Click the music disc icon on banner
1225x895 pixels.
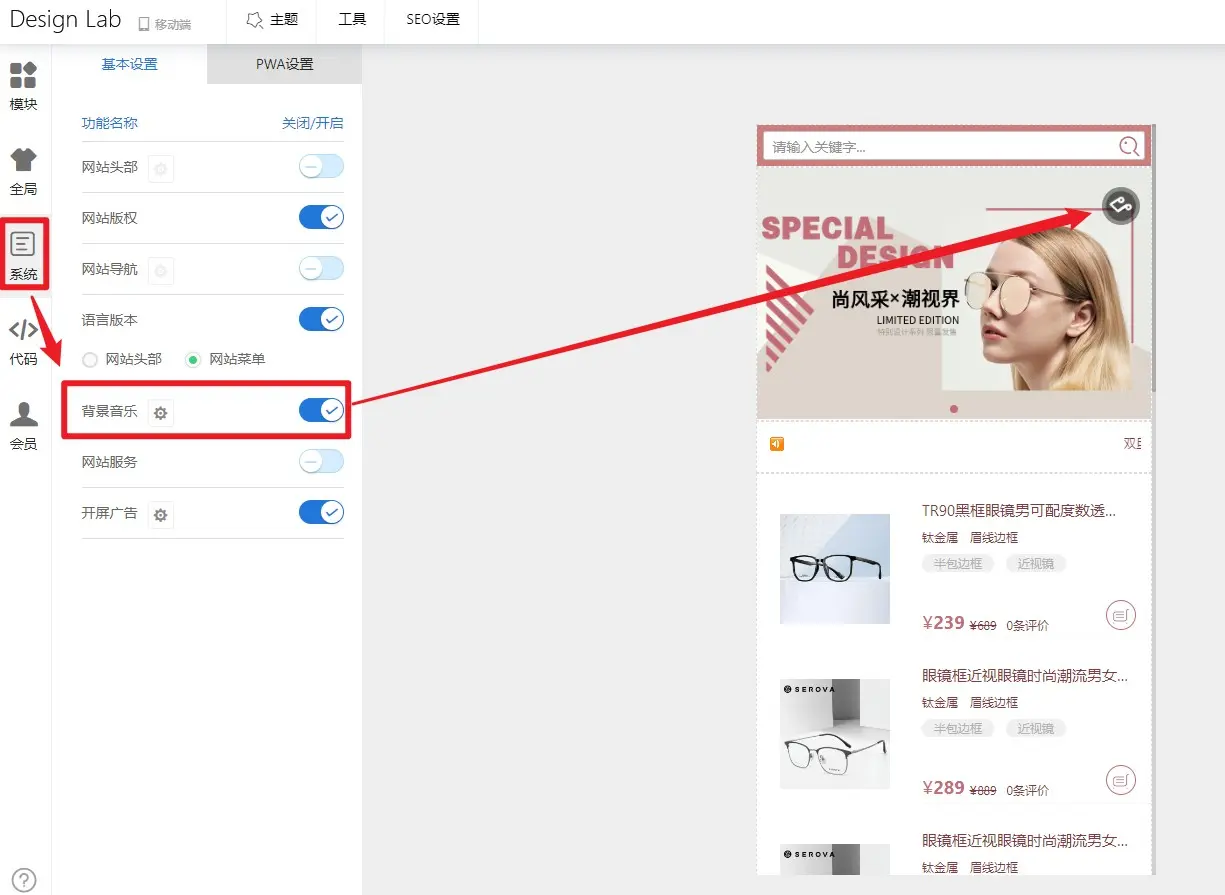click(x=1120, y=206)
